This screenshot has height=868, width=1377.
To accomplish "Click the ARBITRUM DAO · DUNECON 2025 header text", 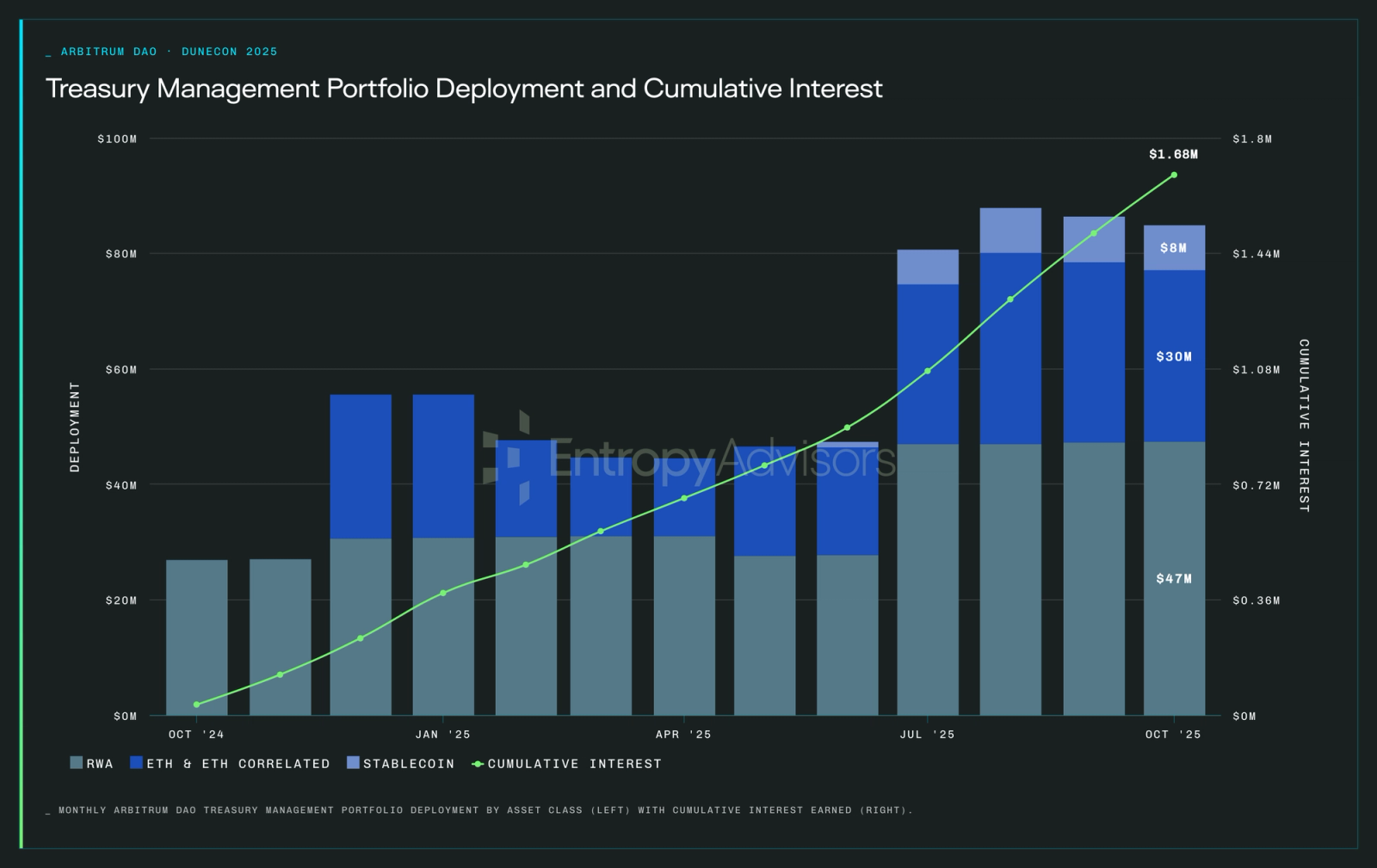I will pyautogui.click(x=169, y=52).
